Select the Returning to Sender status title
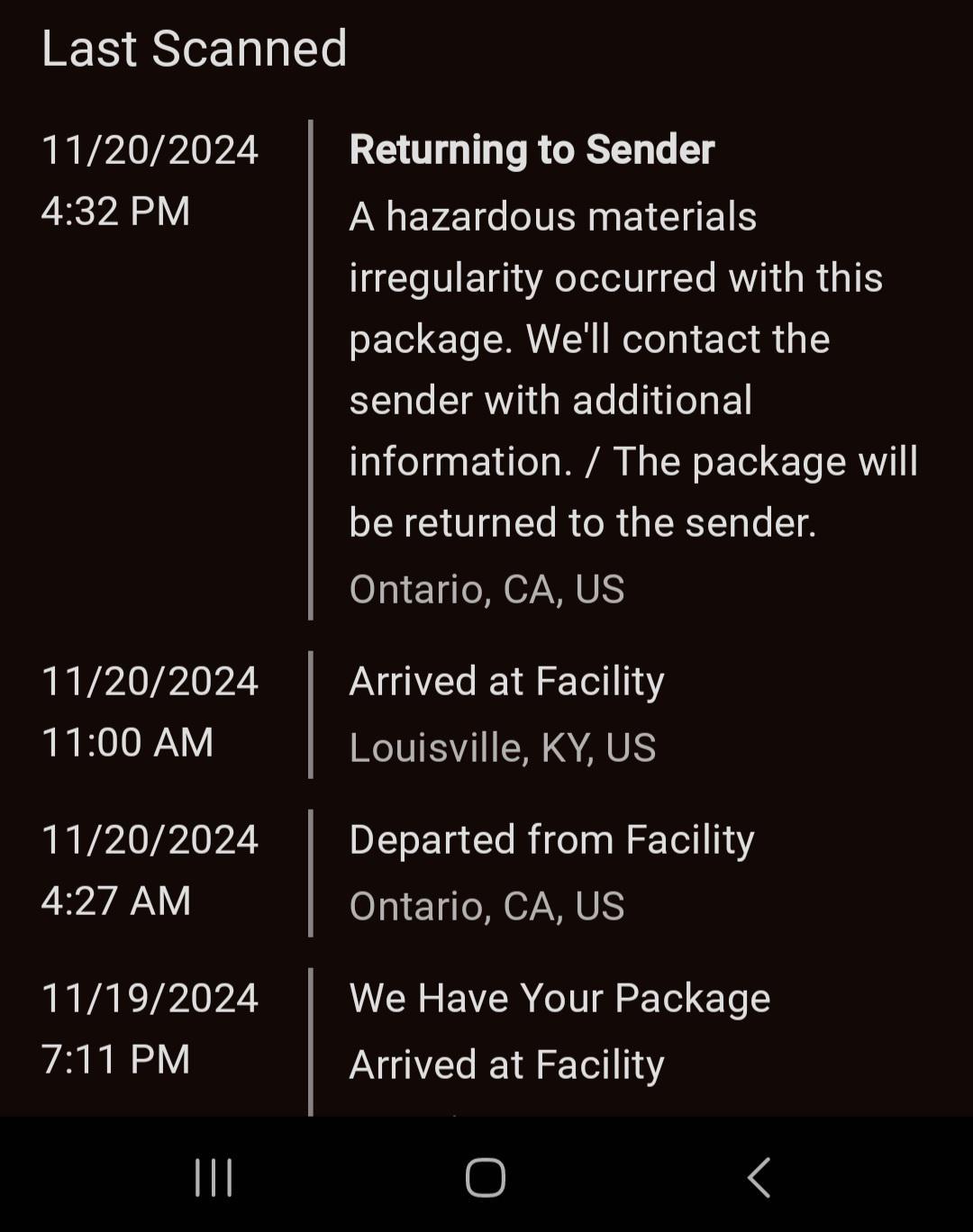This screenshot has width=973, height=1232. [532, 149]
